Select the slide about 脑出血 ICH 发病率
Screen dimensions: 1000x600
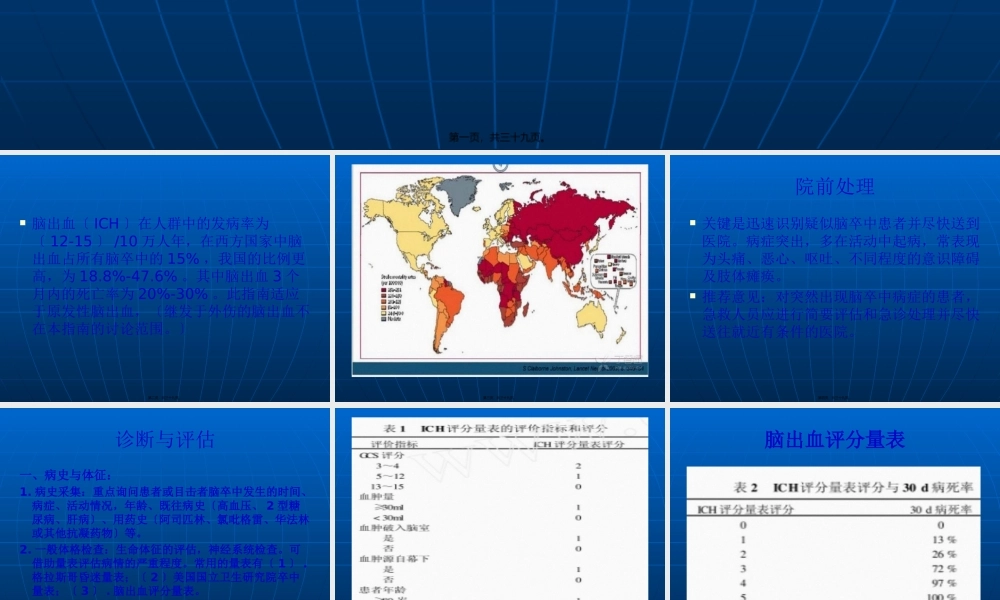[x=165, y=277]
